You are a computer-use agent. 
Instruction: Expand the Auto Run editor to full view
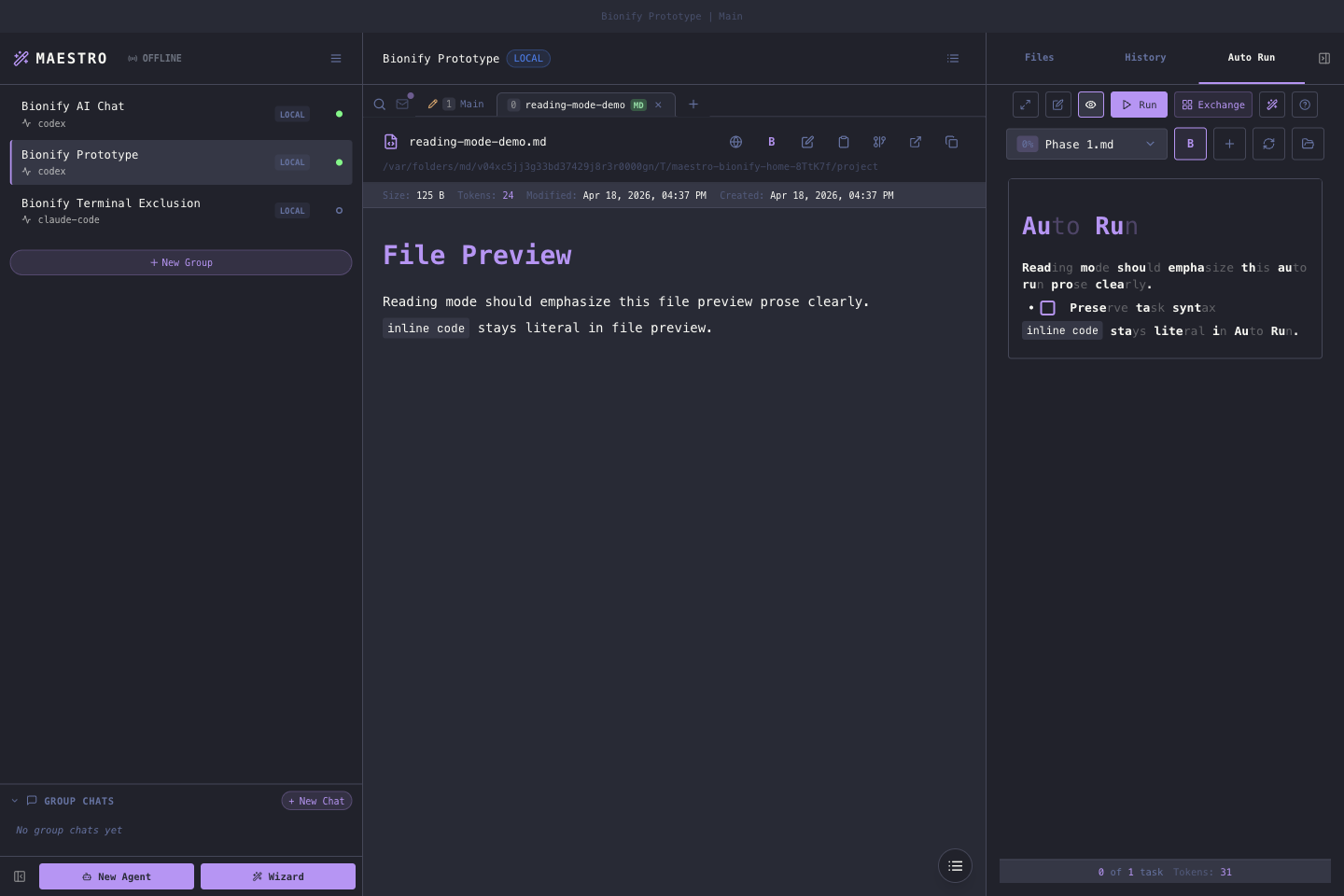pyautogui.click(x=1026, y=105)
